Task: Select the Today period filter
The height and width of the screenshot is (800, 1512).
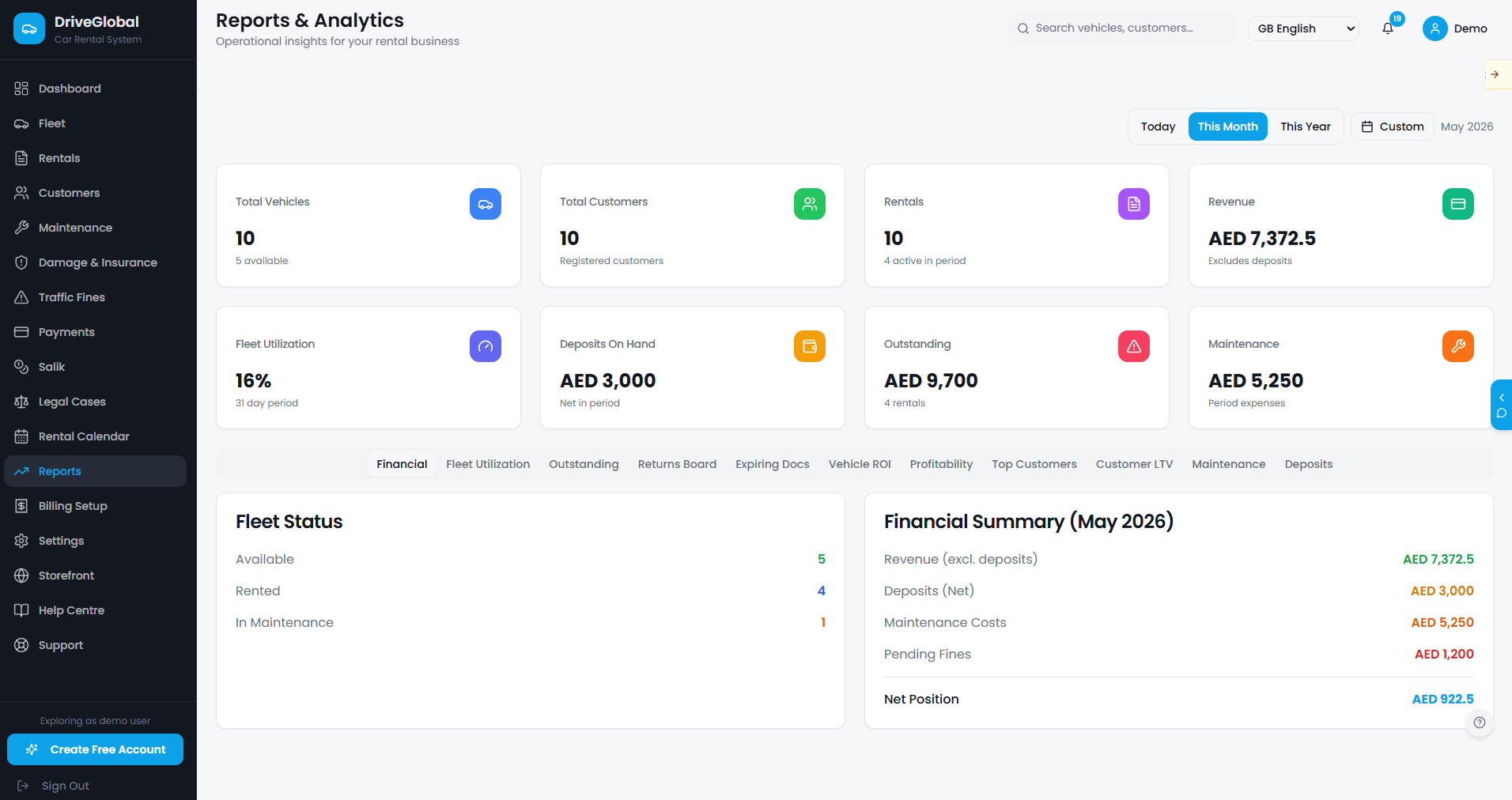Action: (x=1158, y=126)
